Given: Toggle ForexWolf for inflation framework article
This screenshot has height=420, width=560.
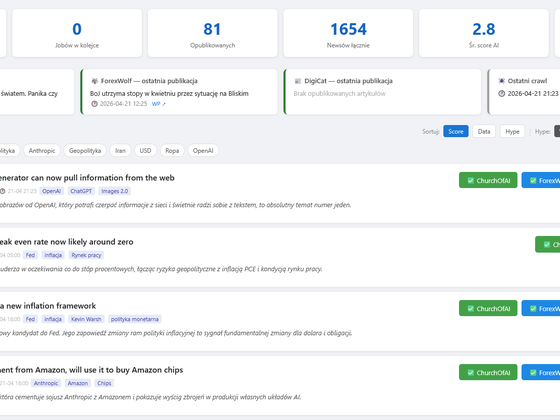Looking at the screenshot, I should point(541,308).
